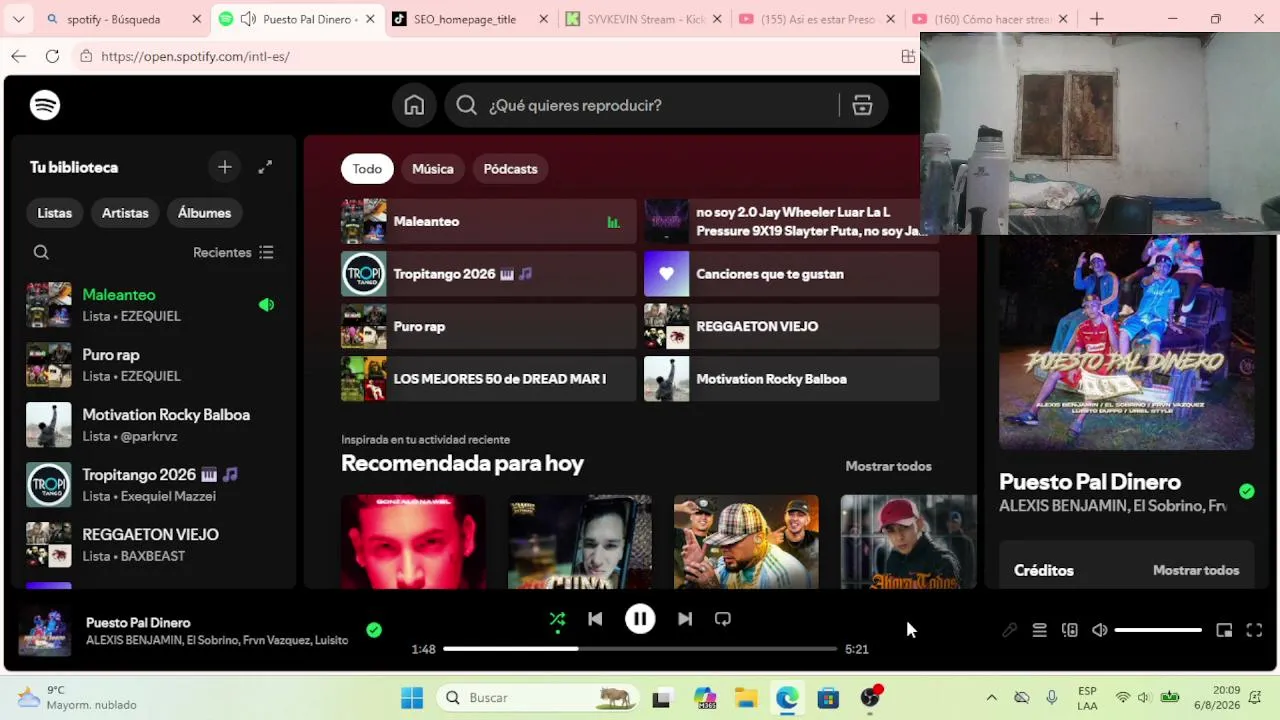Click the Buscar box on the Windows taskbar
1280x720 pixels.
(538, 697)
